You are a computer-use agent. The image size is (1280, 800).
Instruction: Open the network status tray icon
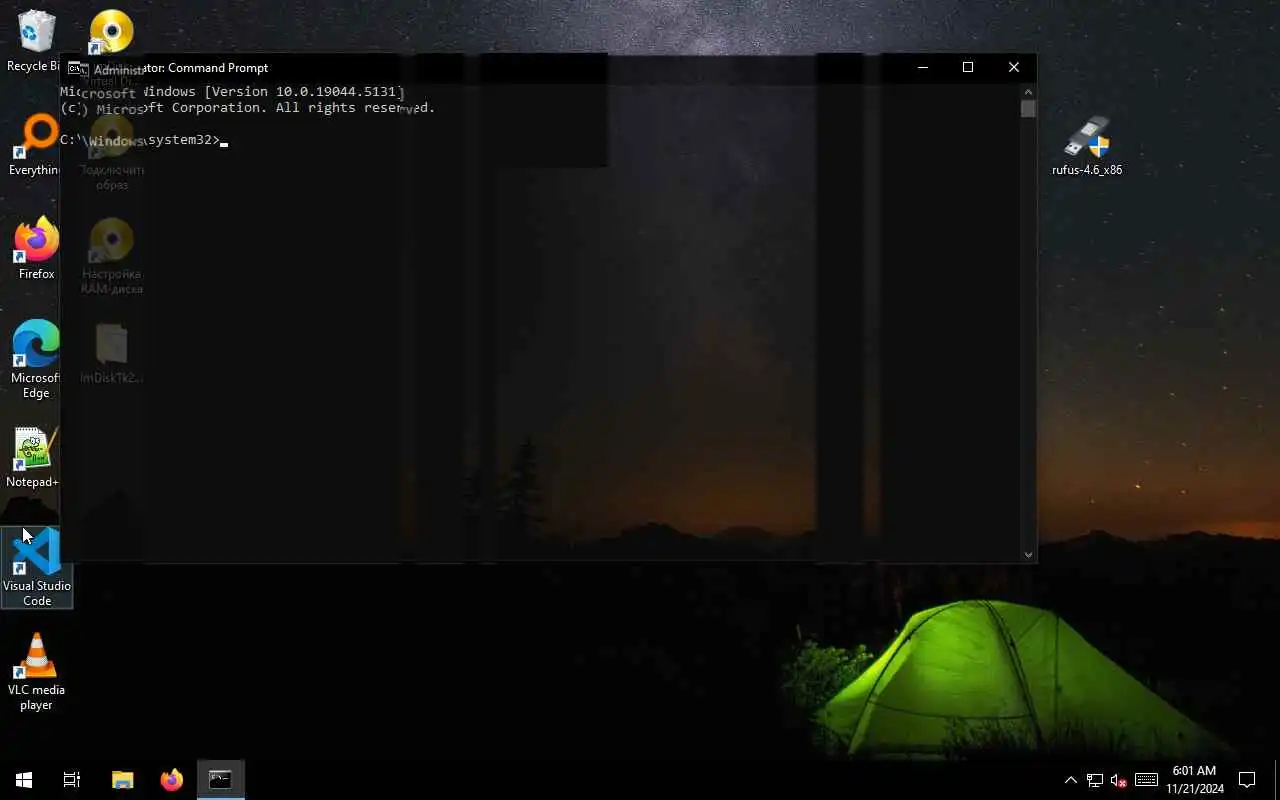click(1095, 780)
